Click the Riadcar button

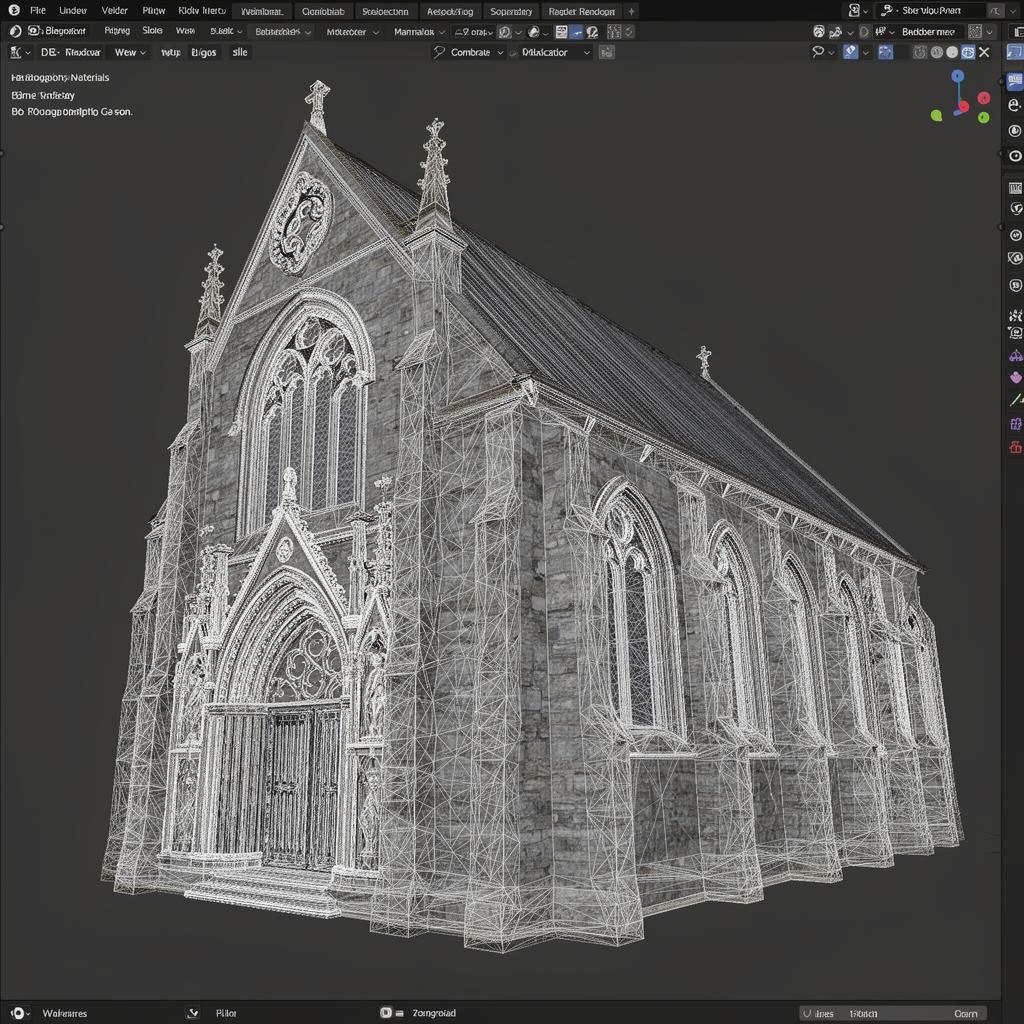pos(83,52)
